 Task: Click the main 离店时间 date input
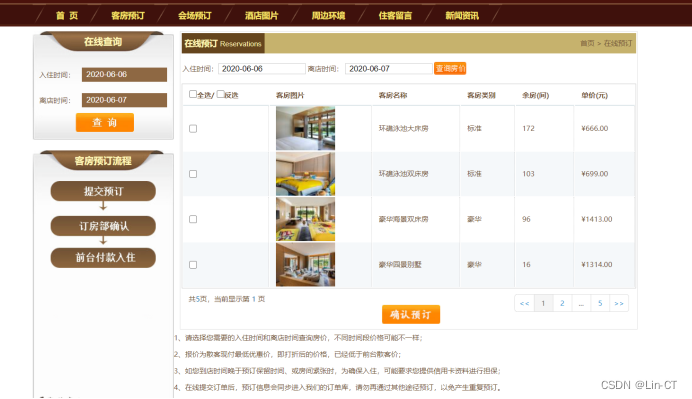(x=388, y=69)
